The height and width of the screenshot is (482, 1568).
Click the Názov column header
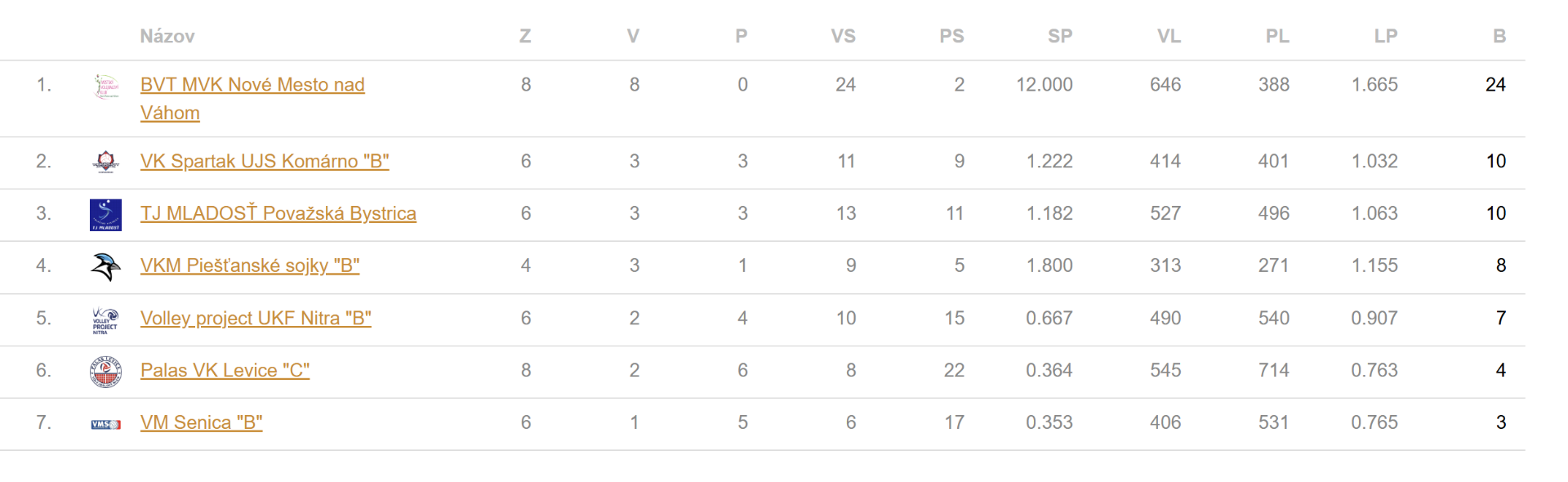point(167,36)
